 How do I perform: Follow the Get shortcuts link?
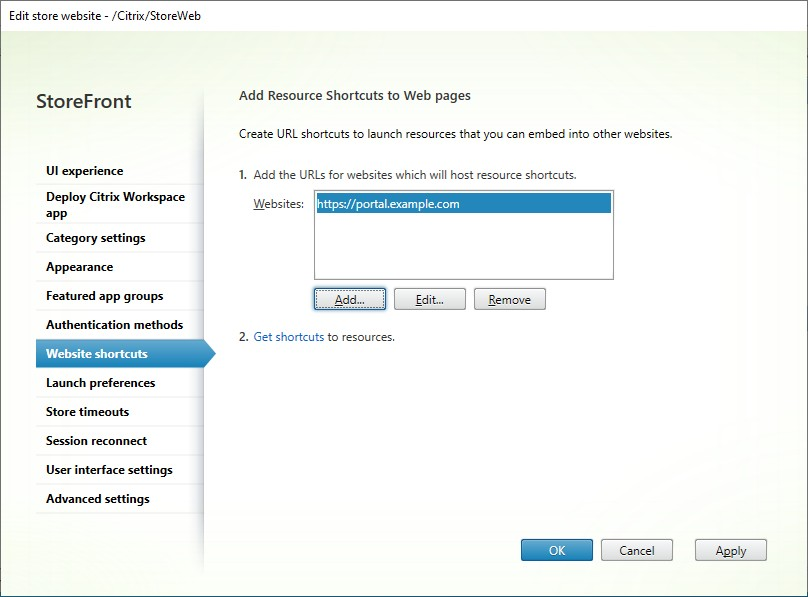[289, 337]
